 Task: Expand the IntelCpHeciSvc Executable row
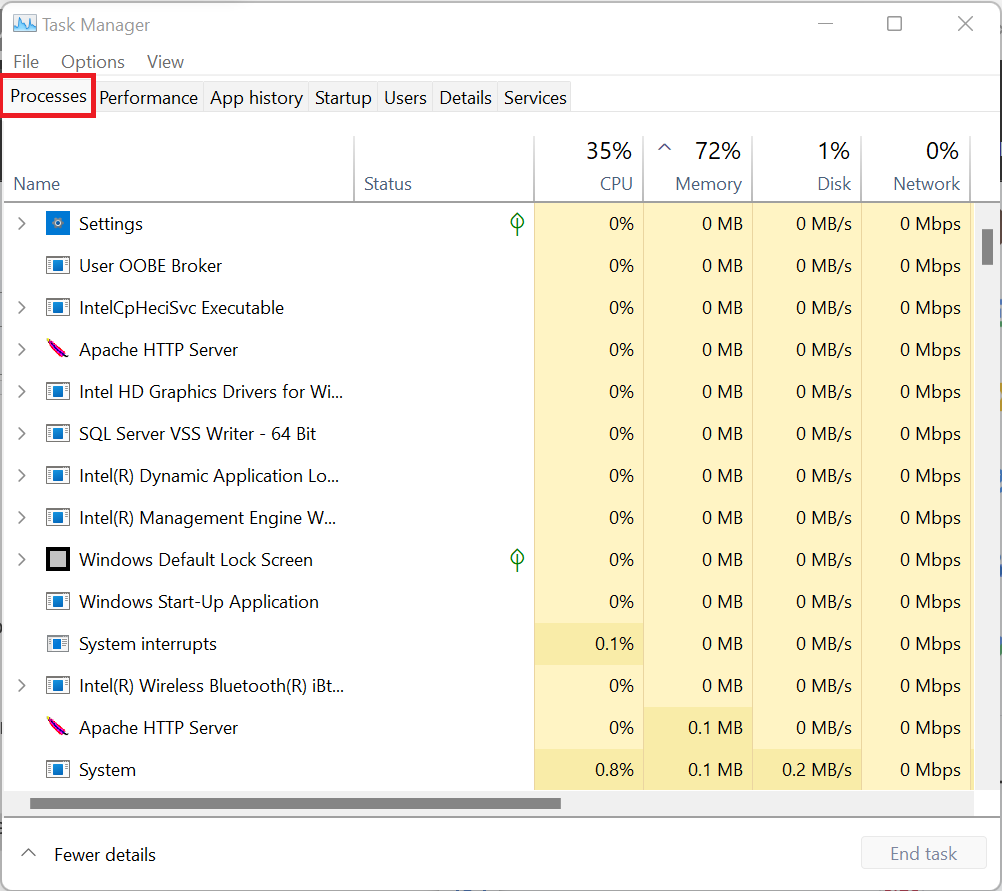click(x=22, y=308)
